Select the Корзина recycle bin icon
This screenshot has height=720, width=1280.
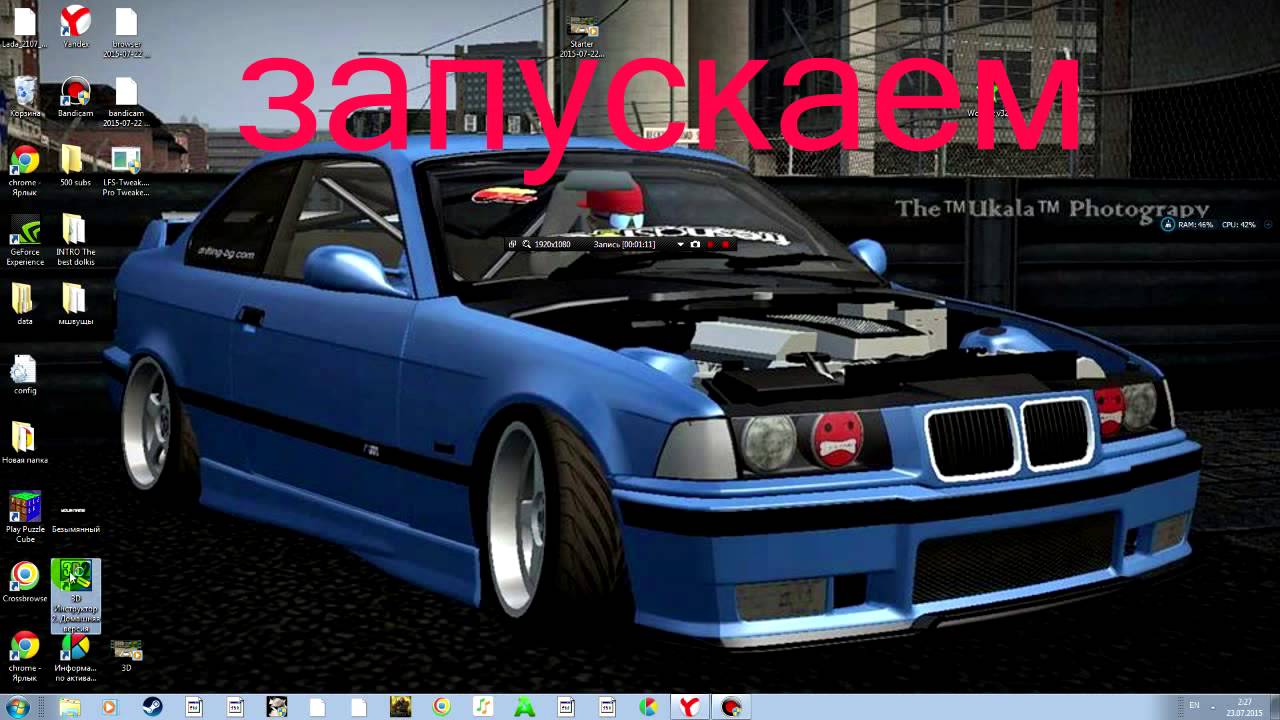(26, 96)
